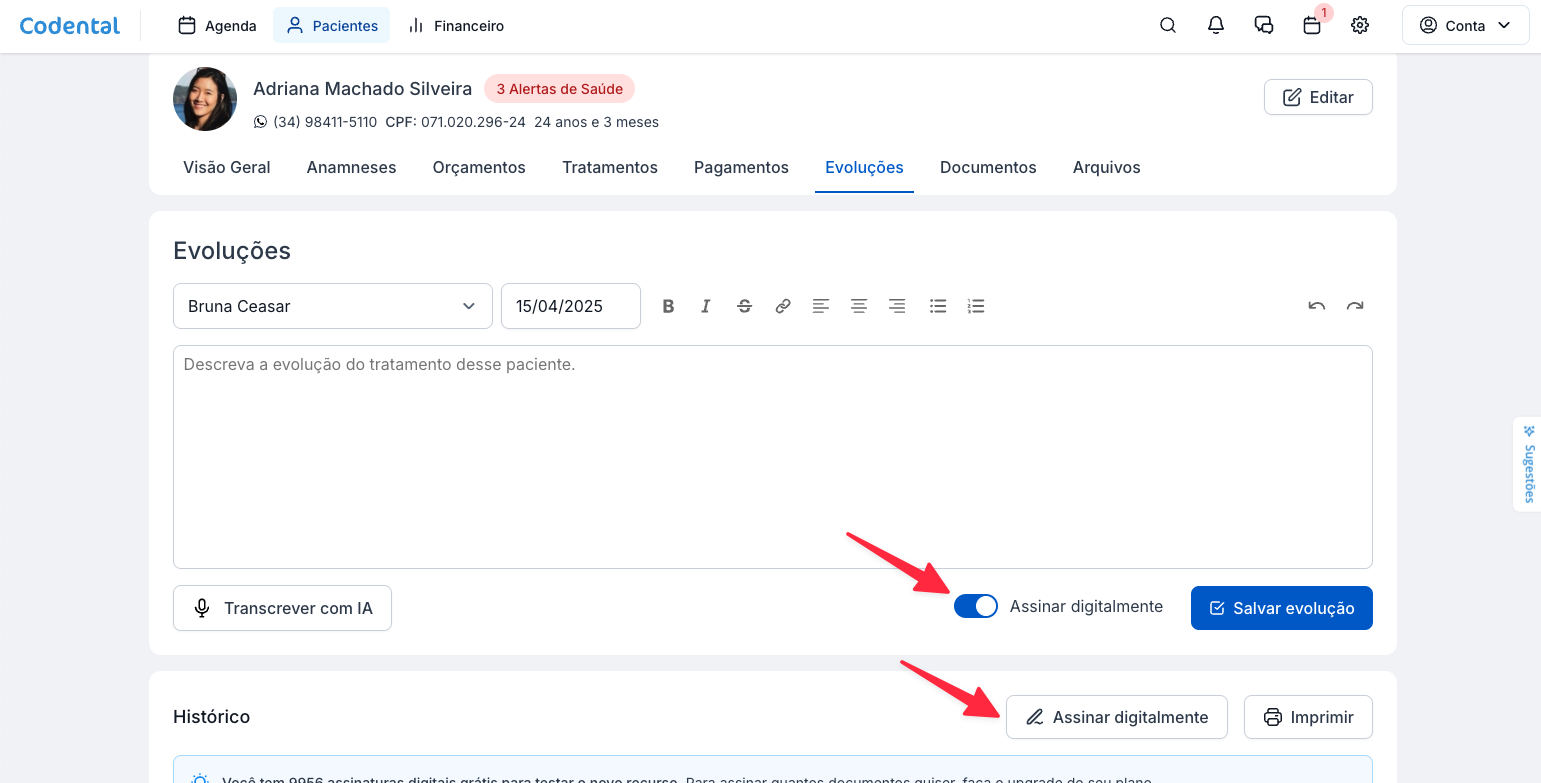Image resolution: width=1541 pixels, height=783 pixels.
Task: Open the search magnifier icon
Action: (x=1168, y=26)
